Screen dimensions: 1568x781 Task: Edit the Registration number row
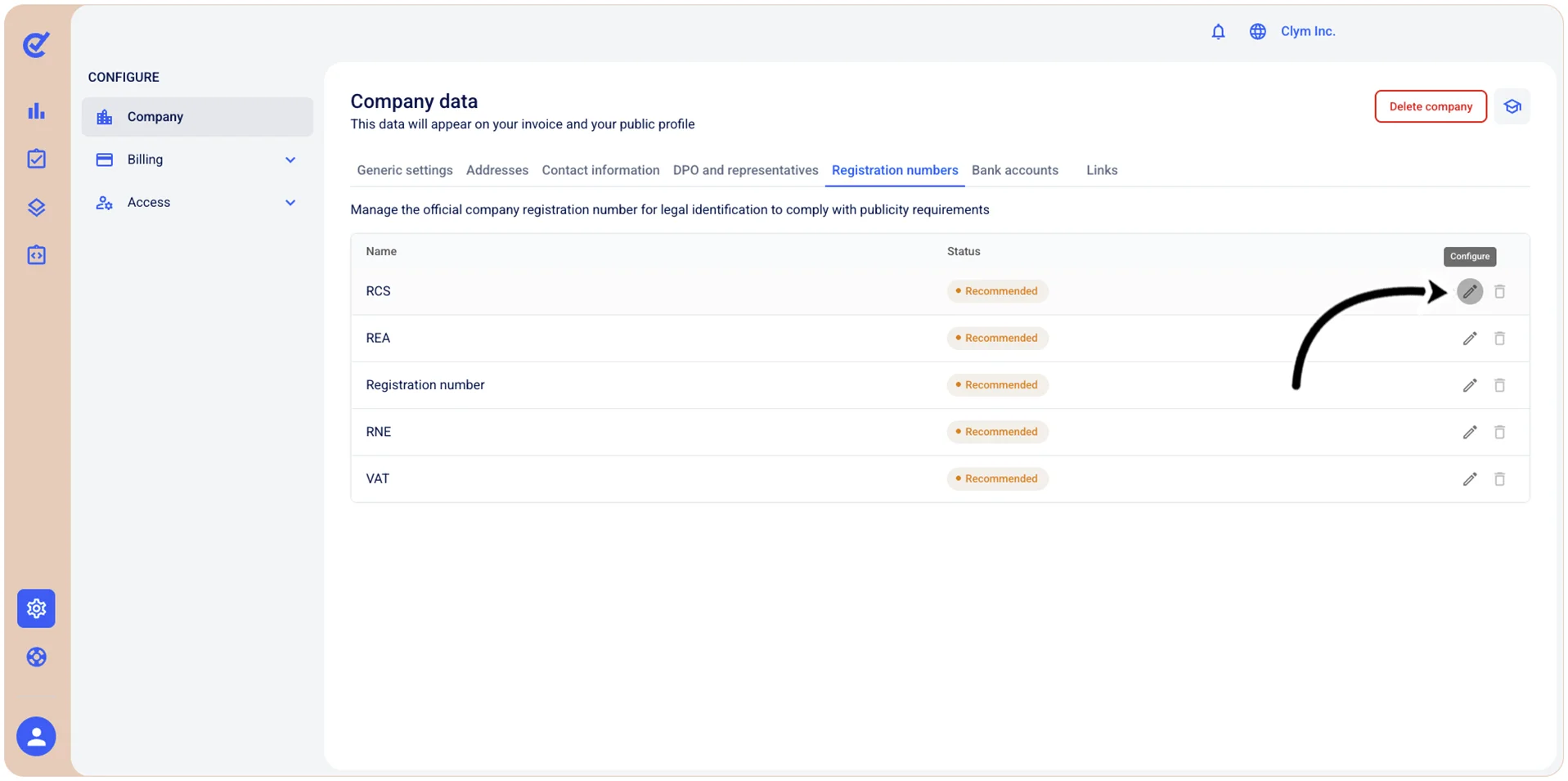click(1469, 385)
